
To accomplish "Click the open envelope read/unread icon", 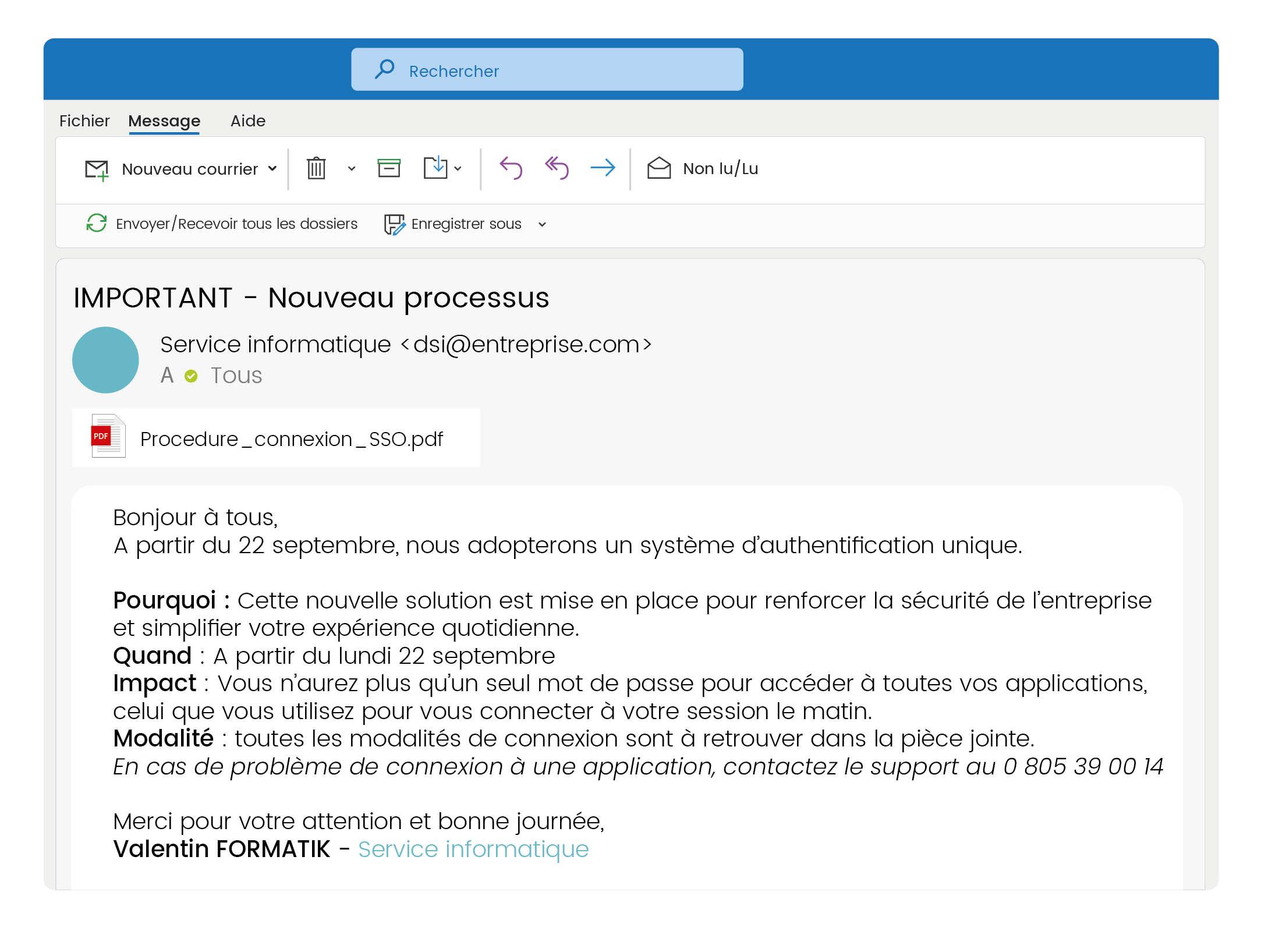I will [x=659, y=168].
